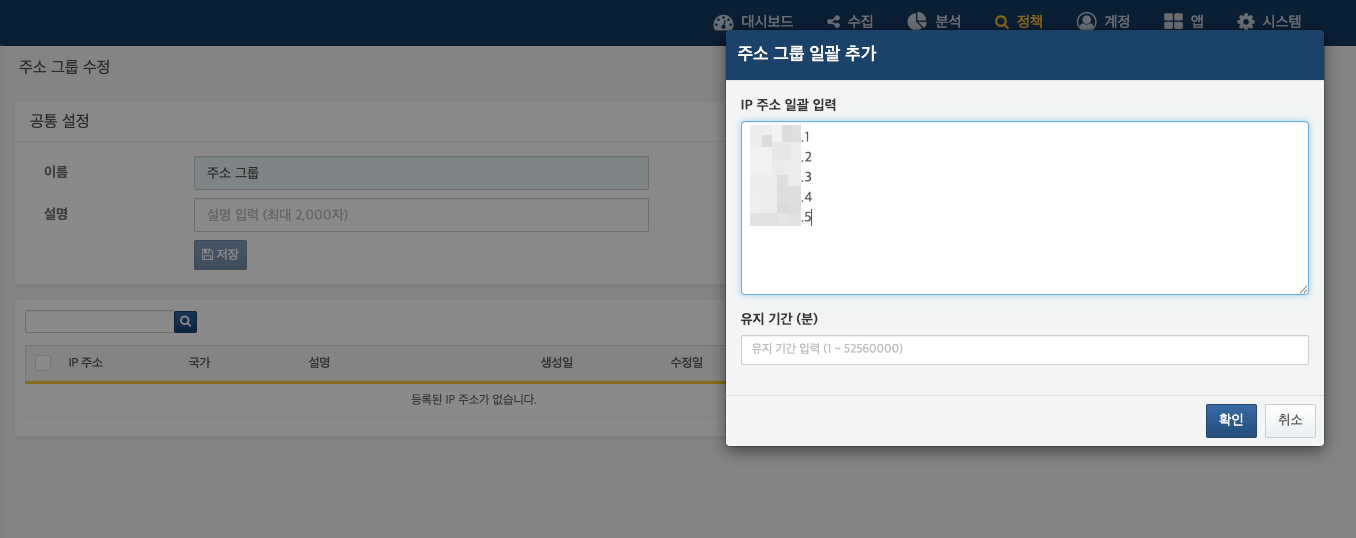Sort by 국가 column header
1356x538 pixels.
[199, 363]
